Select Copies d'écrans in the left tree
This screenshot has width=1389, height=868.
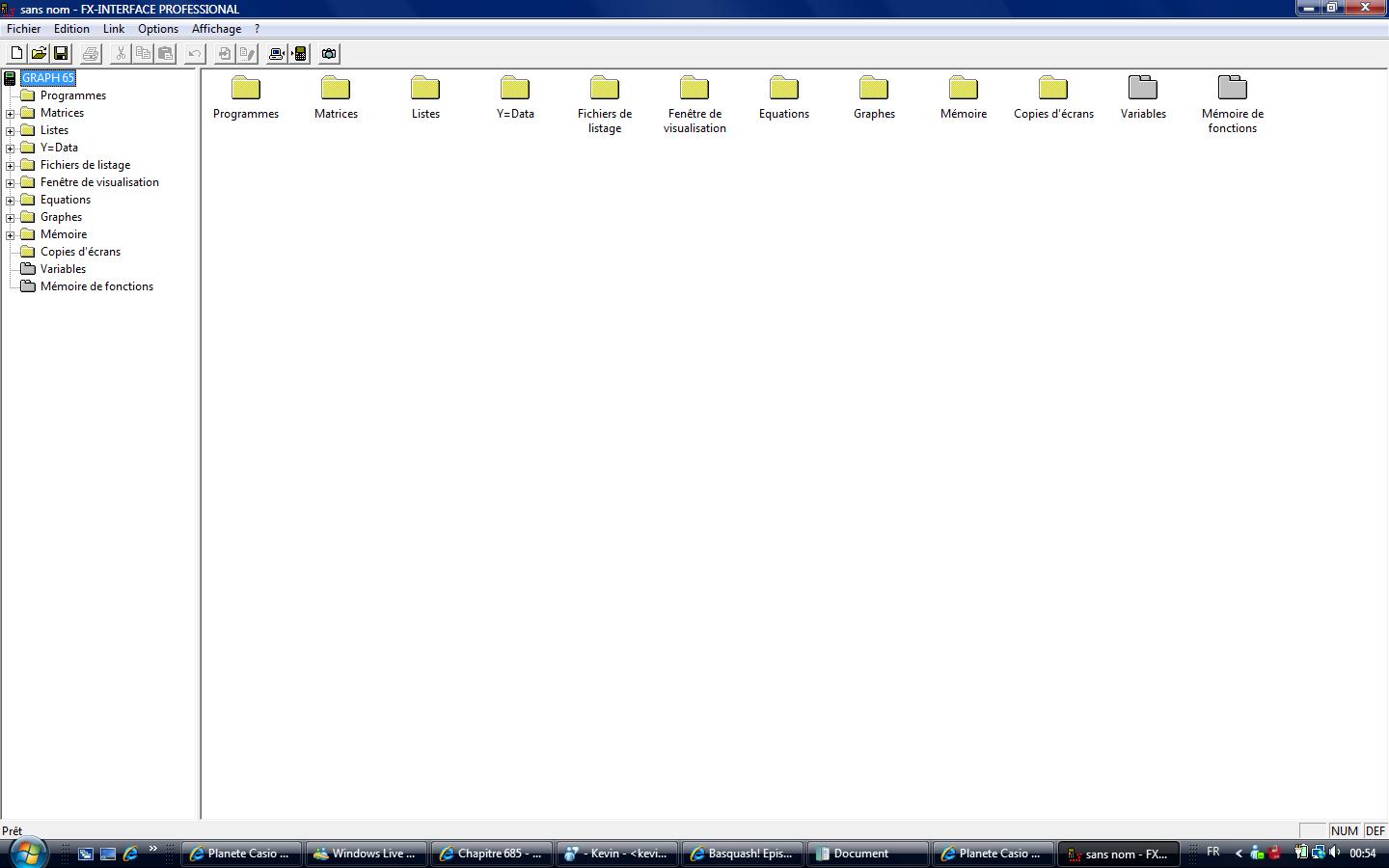[80, 252]
